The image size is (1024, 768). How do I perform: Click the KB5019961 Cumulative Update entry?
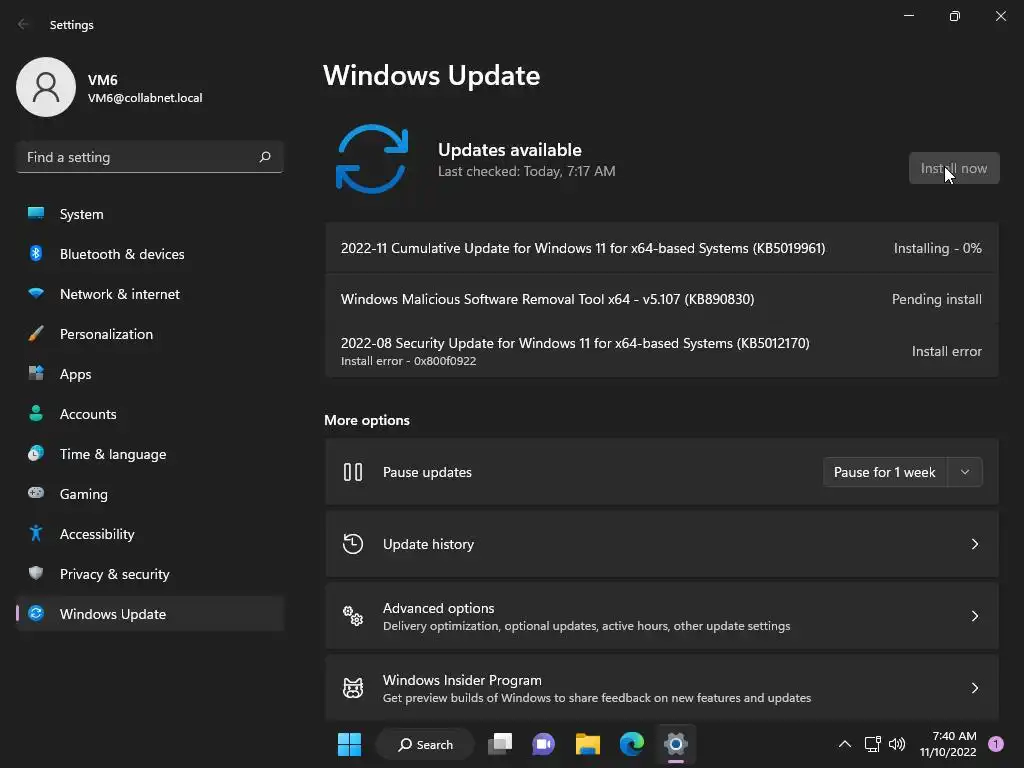tap(662, 248)
